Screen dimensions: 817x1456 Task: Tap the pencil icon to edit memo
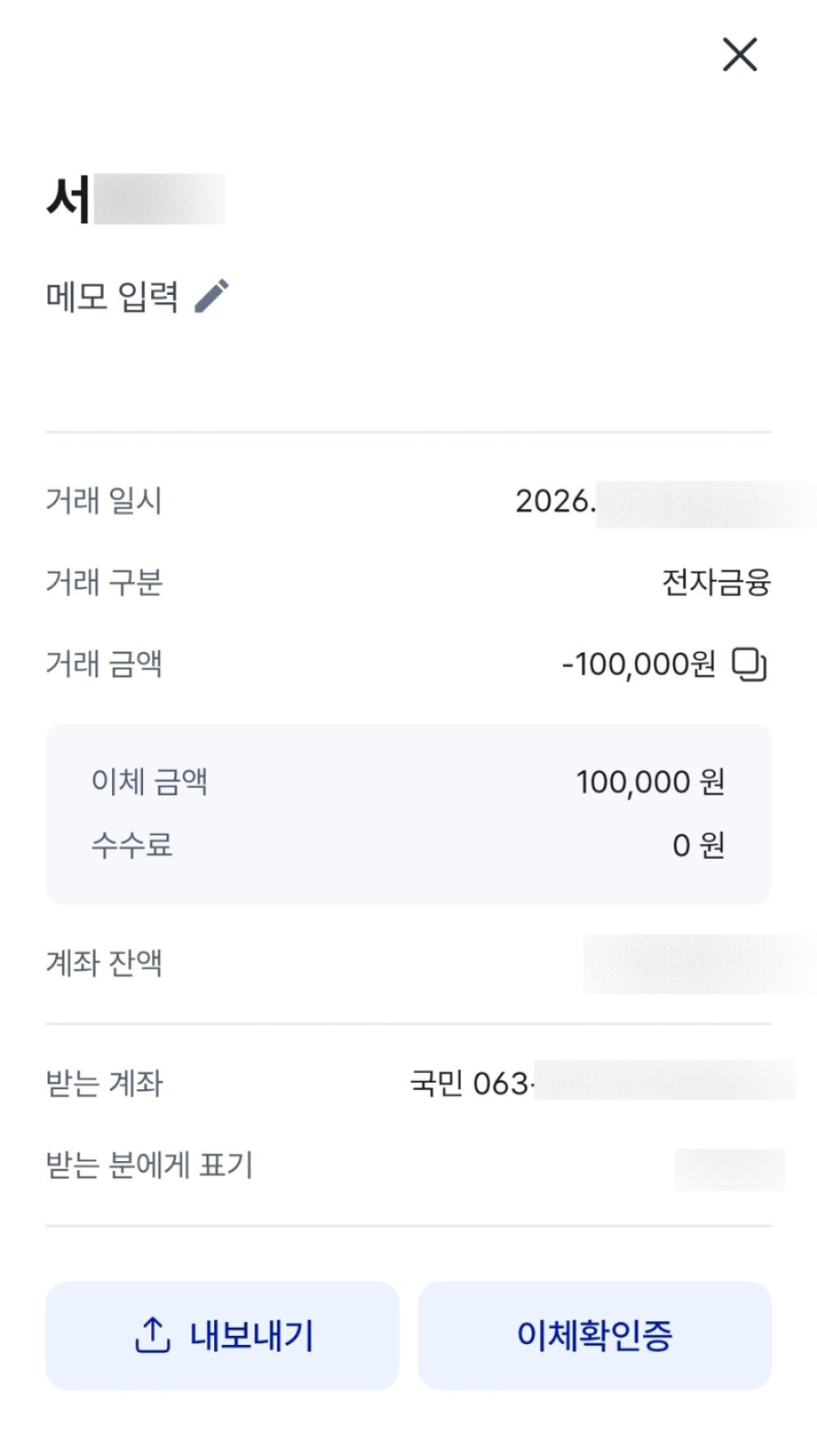(x=212, y=296)
